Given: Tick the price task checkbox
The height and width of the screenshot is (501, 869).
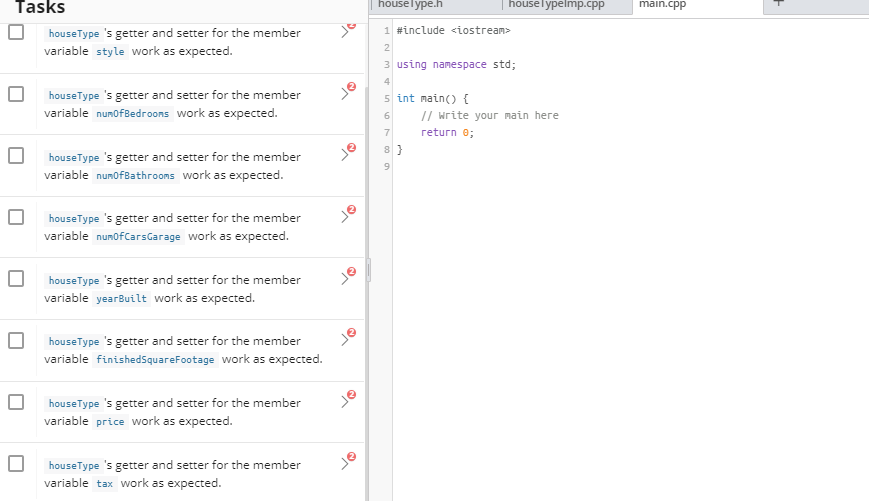Looking at the screenshot, I should (x=16, y=402).
